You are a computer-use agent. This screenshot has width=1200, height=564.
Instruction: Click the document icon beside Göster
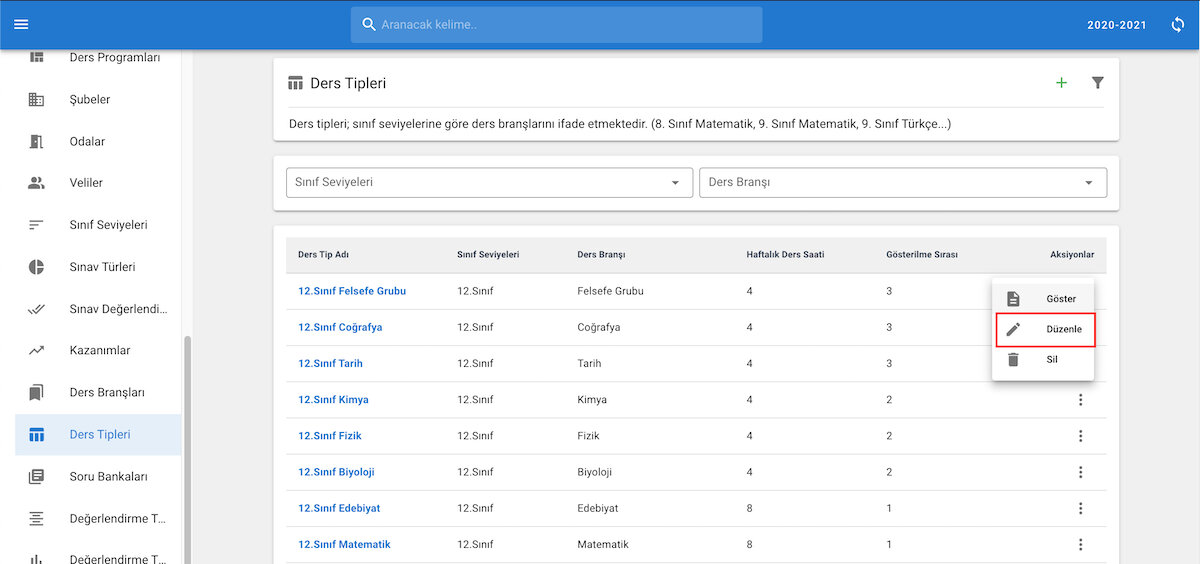(x=1013, y=299)
